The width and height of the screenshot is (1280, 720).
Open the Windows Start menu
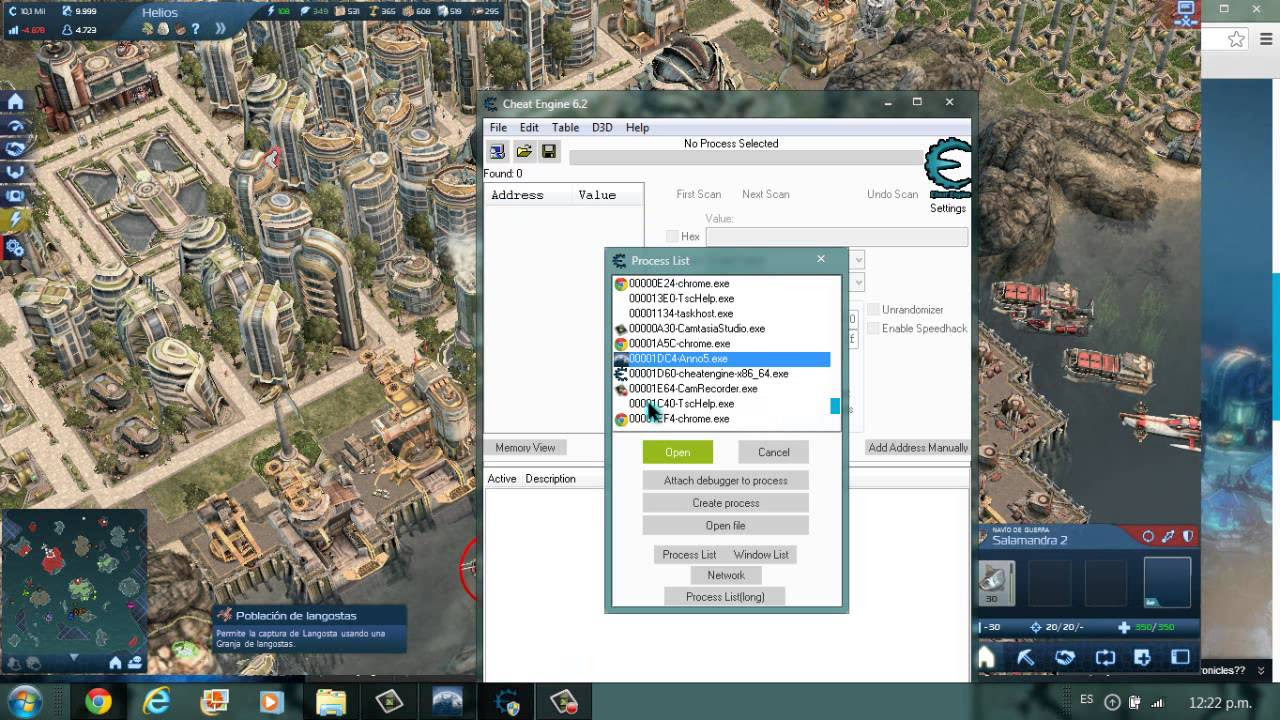23,701
